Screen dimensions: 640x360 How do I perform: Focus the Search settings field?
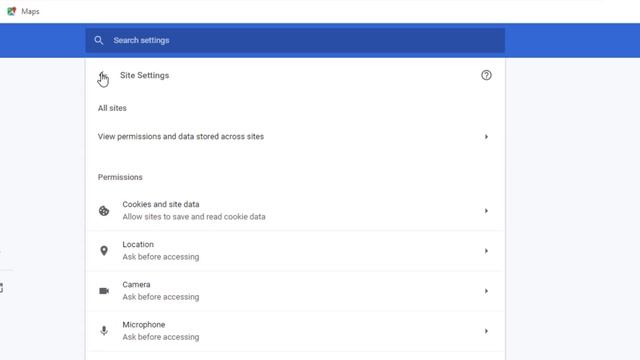(x=295, y=40)
